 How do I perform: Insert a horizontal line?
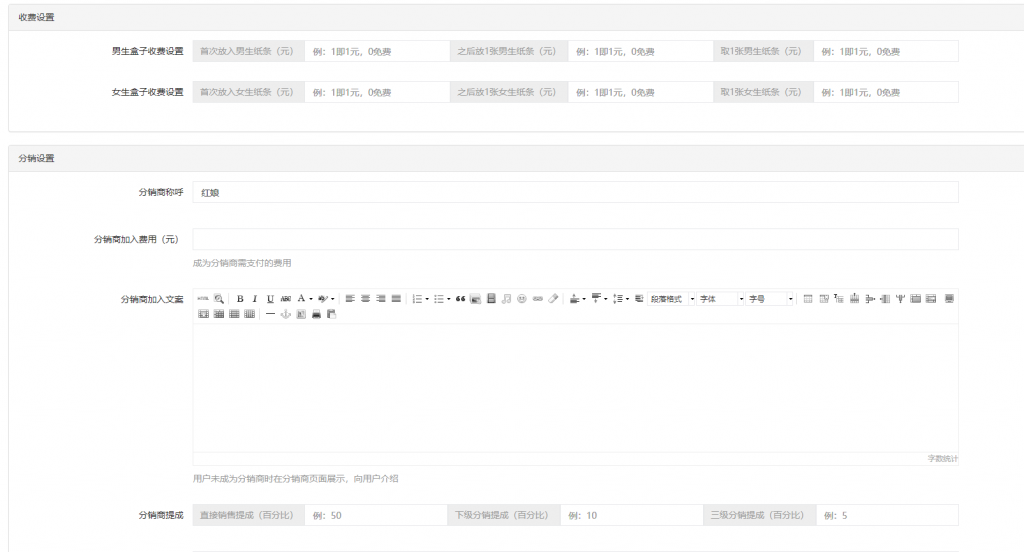(270, 314)
